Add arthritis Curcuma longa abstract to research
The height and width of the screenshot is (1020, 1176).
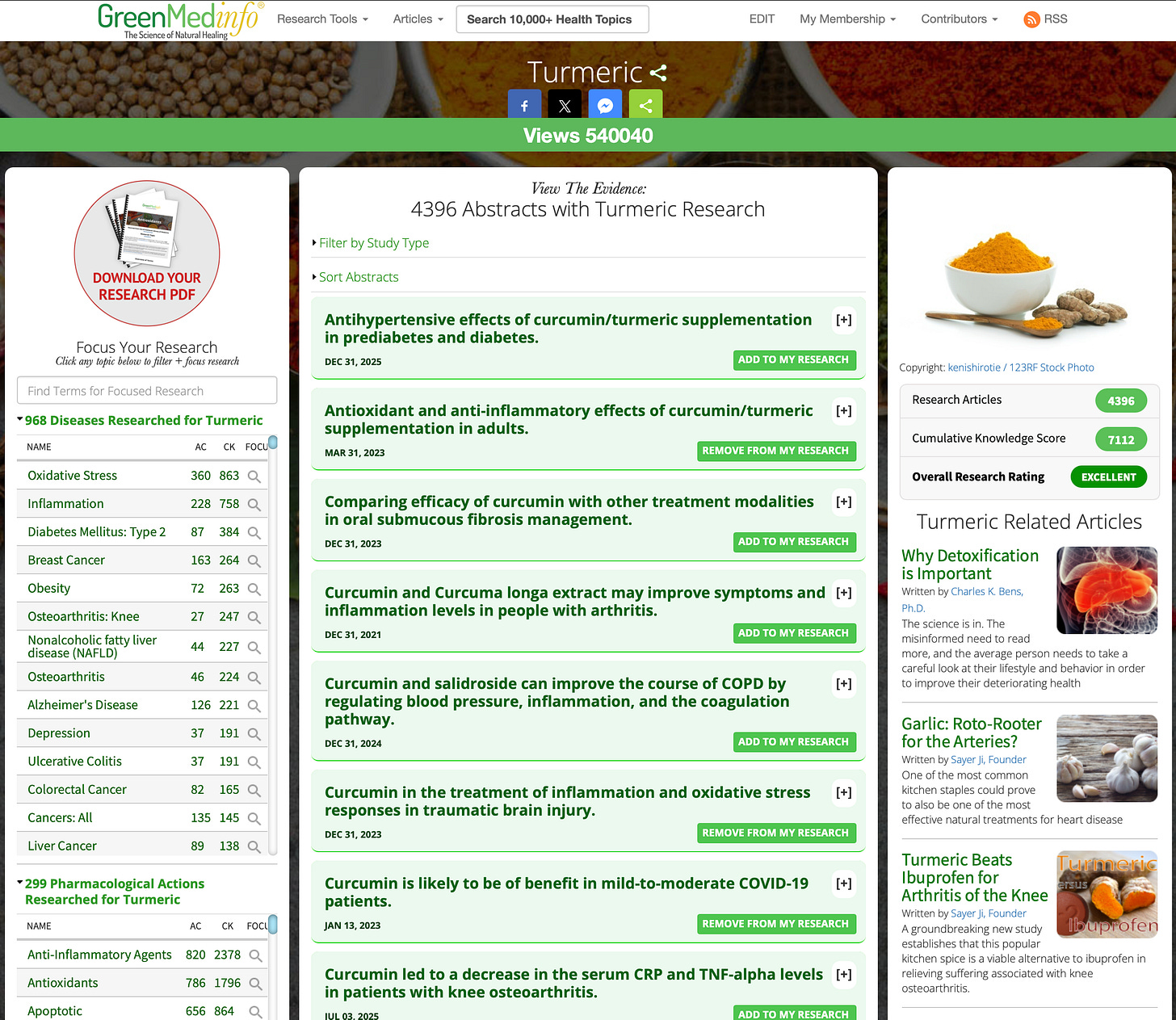(x=794, y=633)
